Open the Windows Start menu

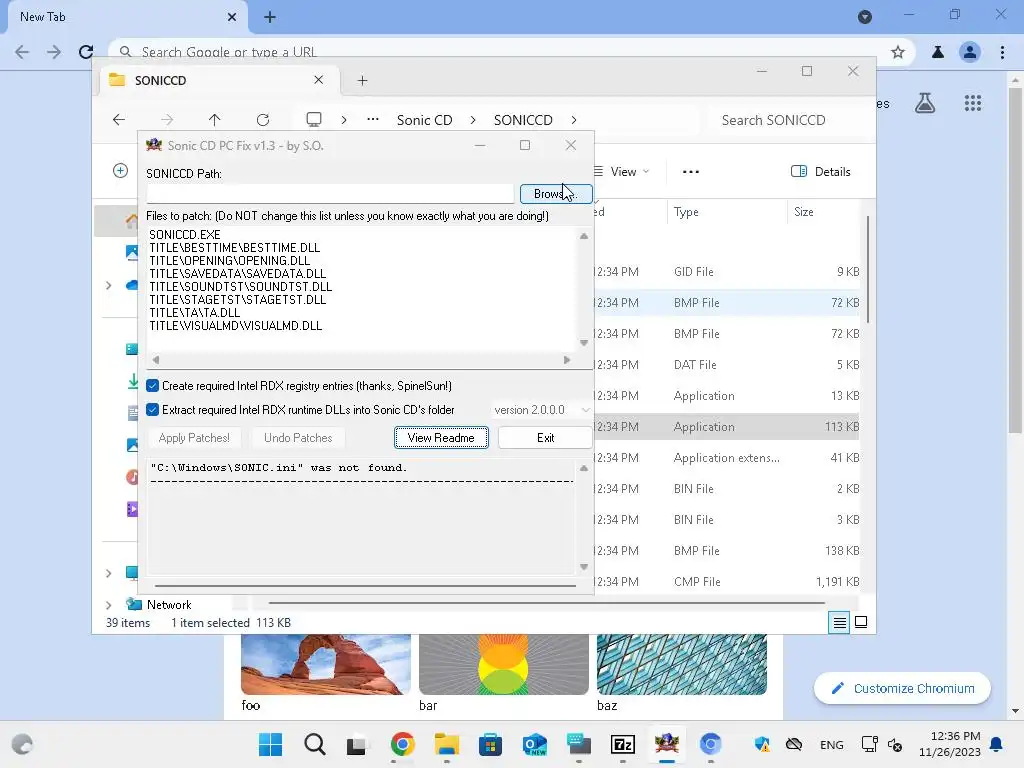click(x=270, y=744)
